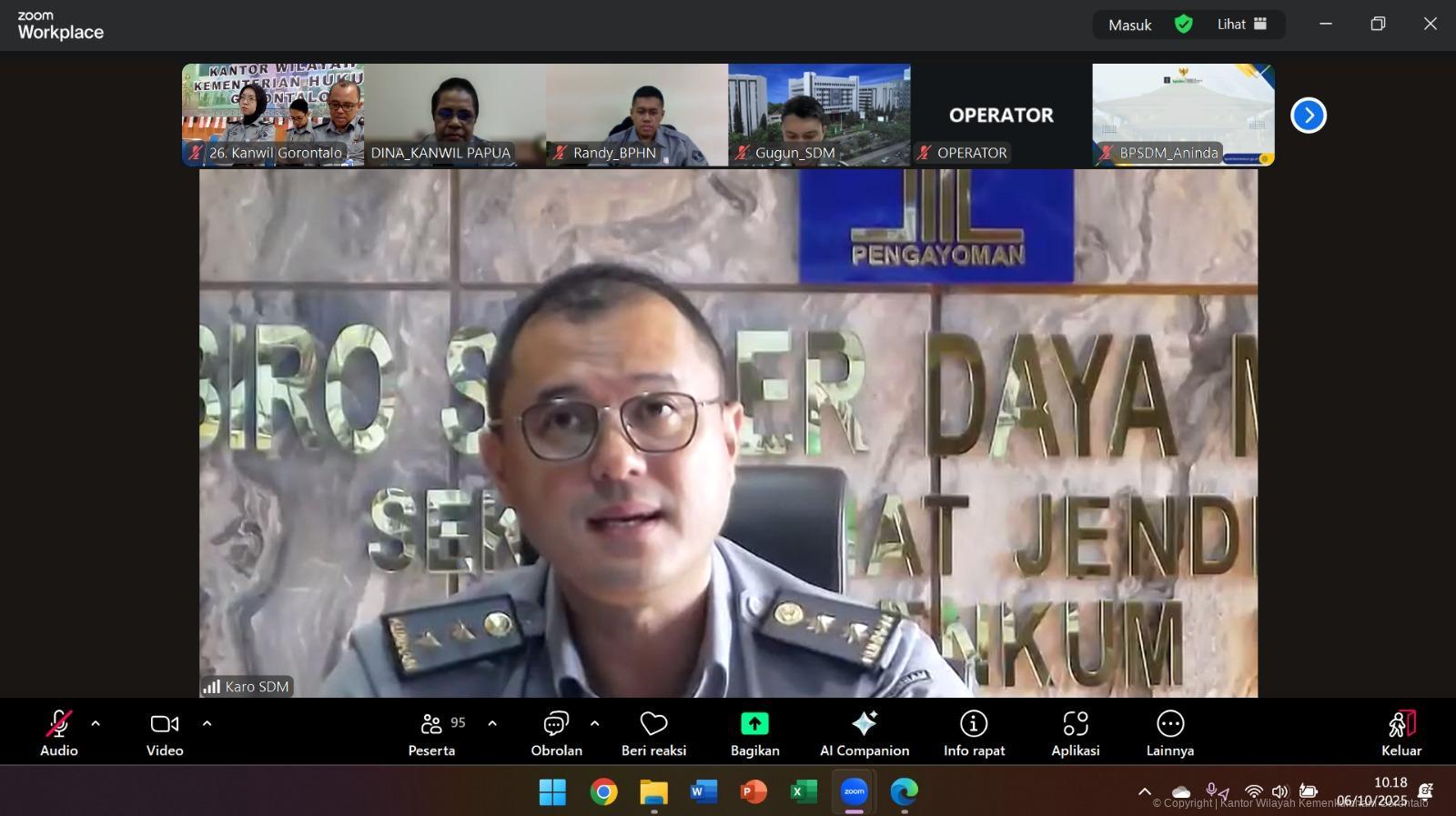The height and width of the screenshot is (816, 1456).
Task: Toggle camera with the Video button
Action: (x=165, y=732)
